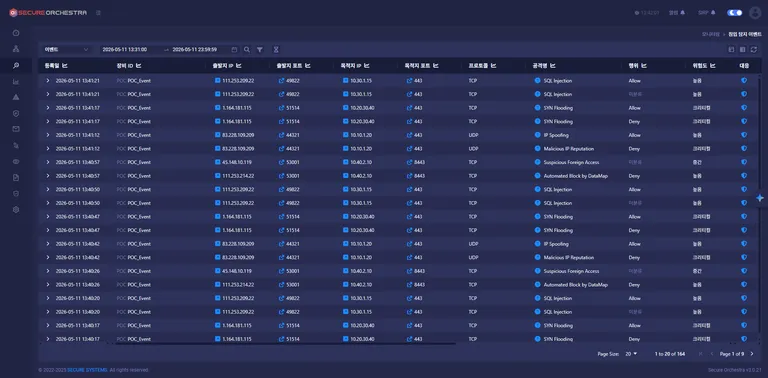Screen dimensions: 768x378
Task: Open the user avatar menu
Action: coord(755,13)
